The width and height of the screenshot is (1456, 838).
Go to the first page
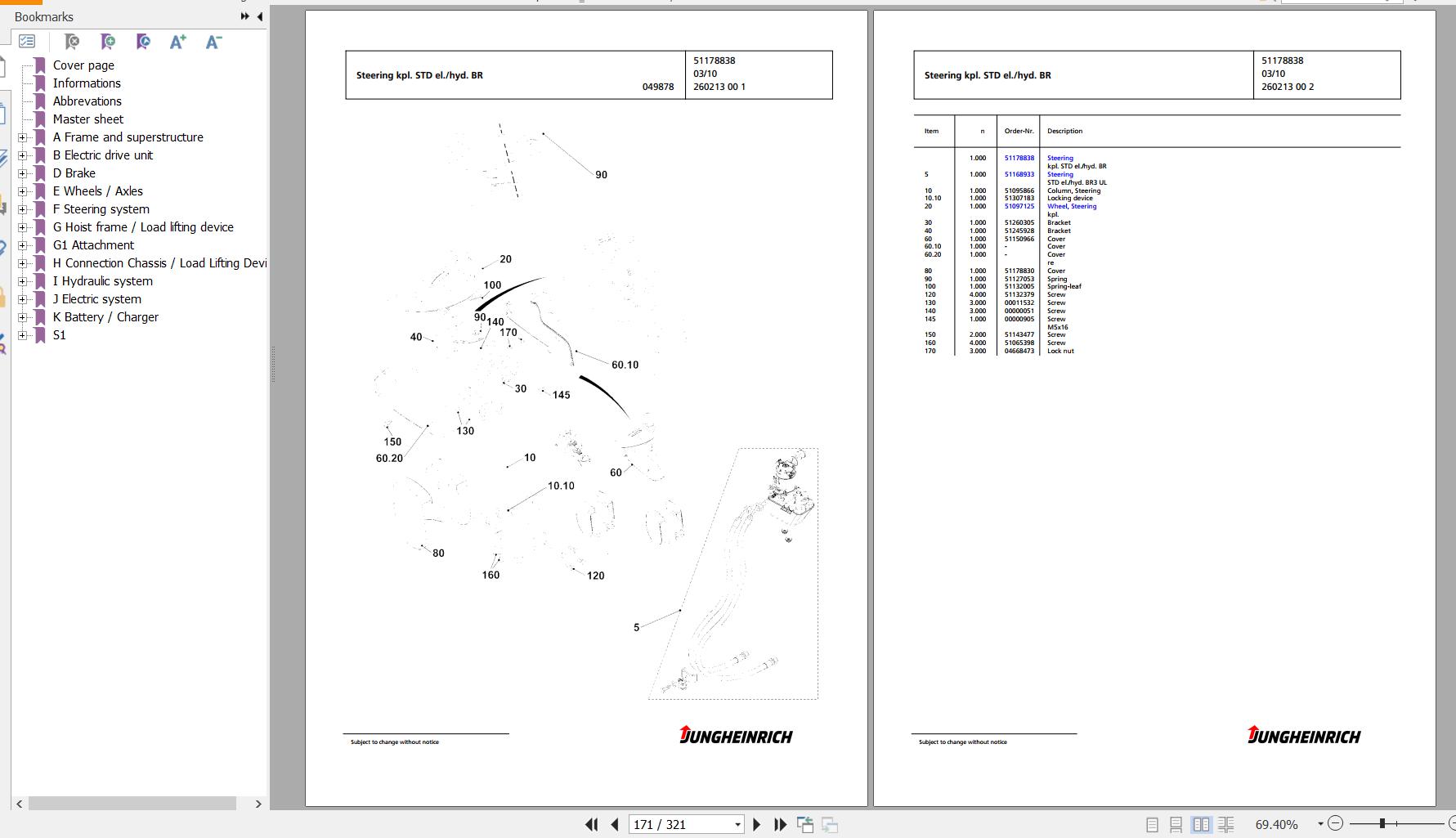click(x=591, y=824)
